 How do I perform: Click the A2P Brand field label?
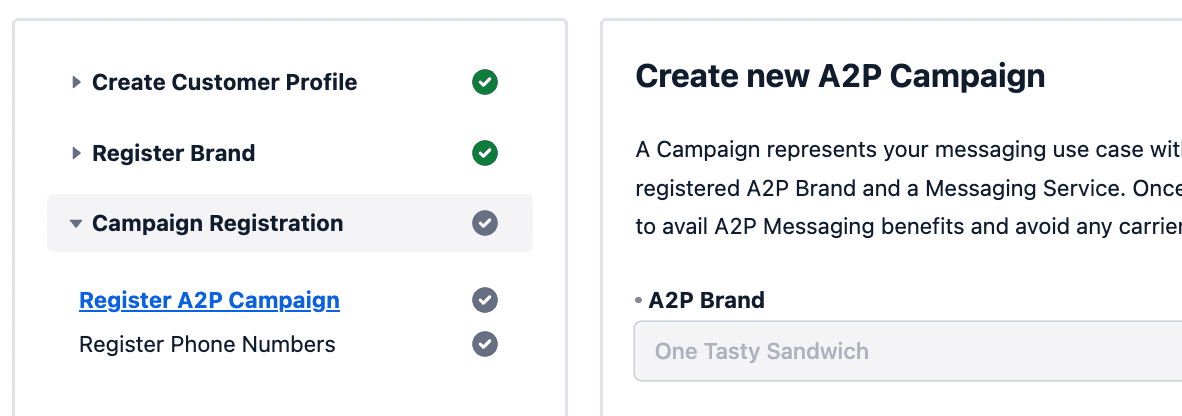pos(706,300)
